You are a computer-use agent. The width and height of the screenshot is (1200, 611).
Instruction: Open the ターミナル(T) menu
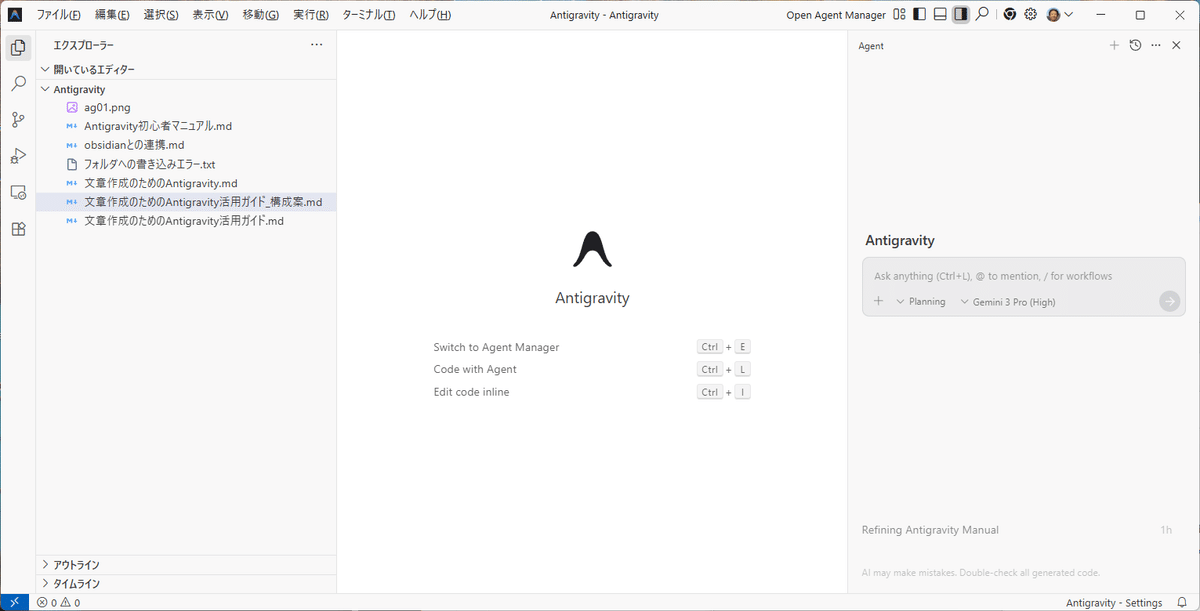(x=368, y=15)
